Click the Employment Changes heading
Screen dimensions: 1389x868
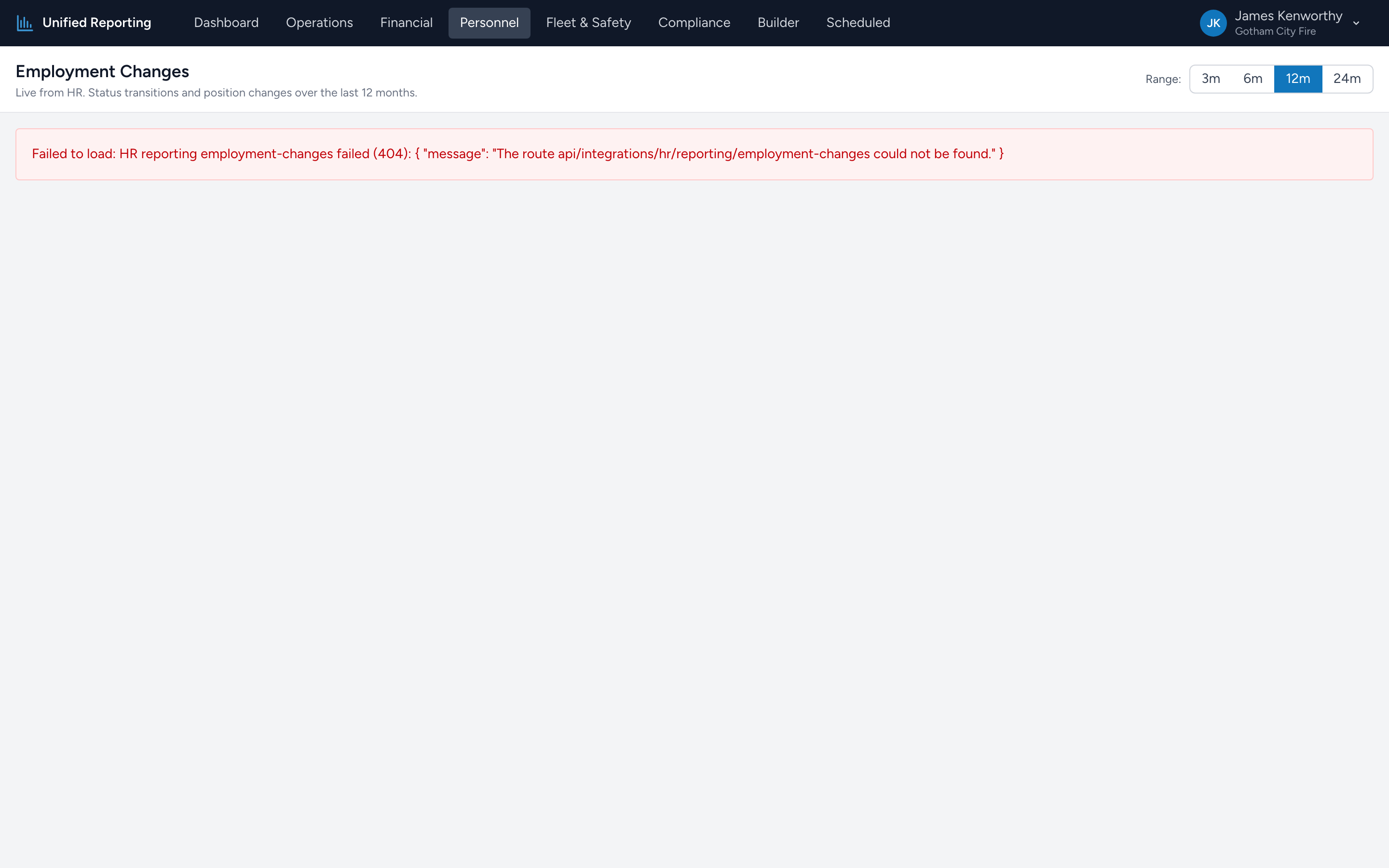point(102,72)
